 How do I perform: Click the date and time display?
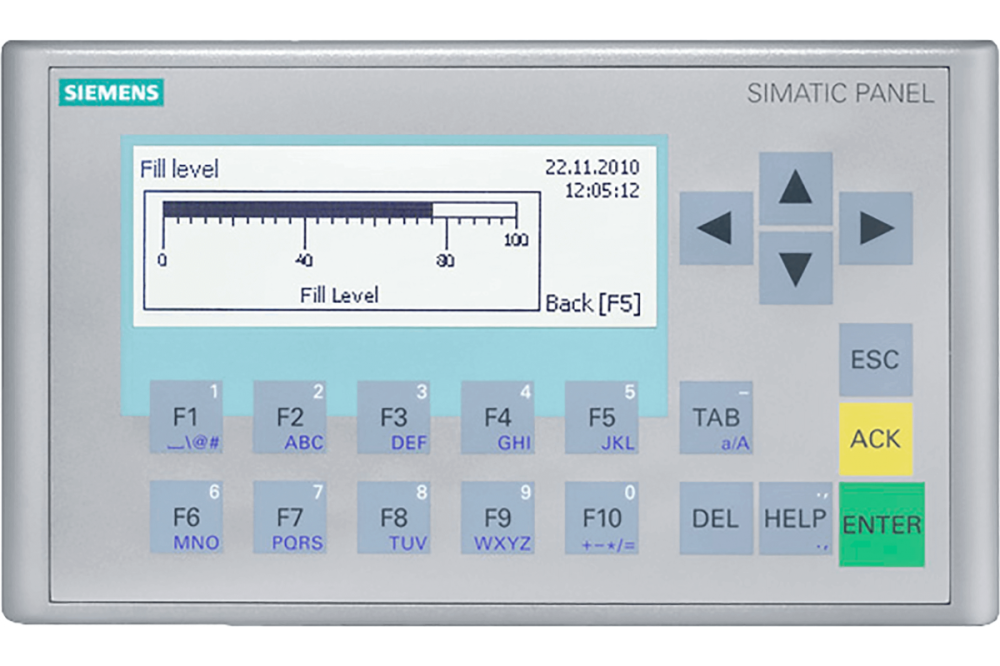tap(591, 178)
